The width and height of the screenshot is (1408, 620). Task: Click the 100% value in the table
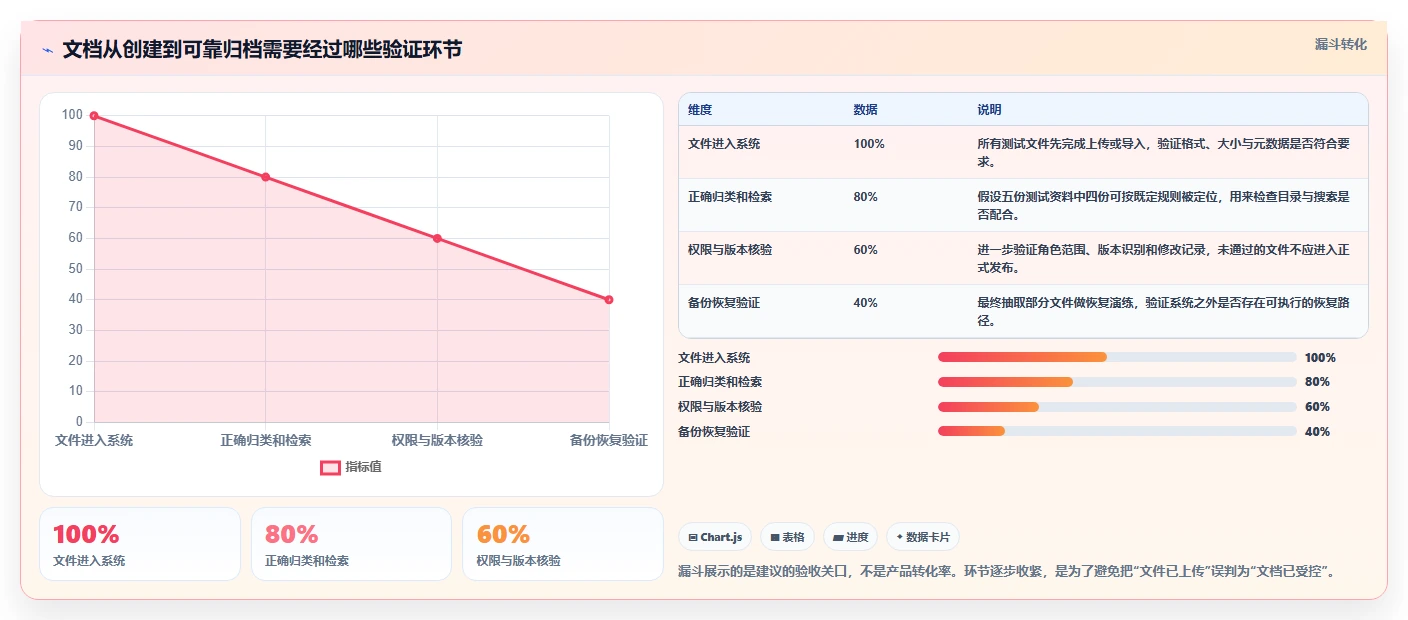869,144
